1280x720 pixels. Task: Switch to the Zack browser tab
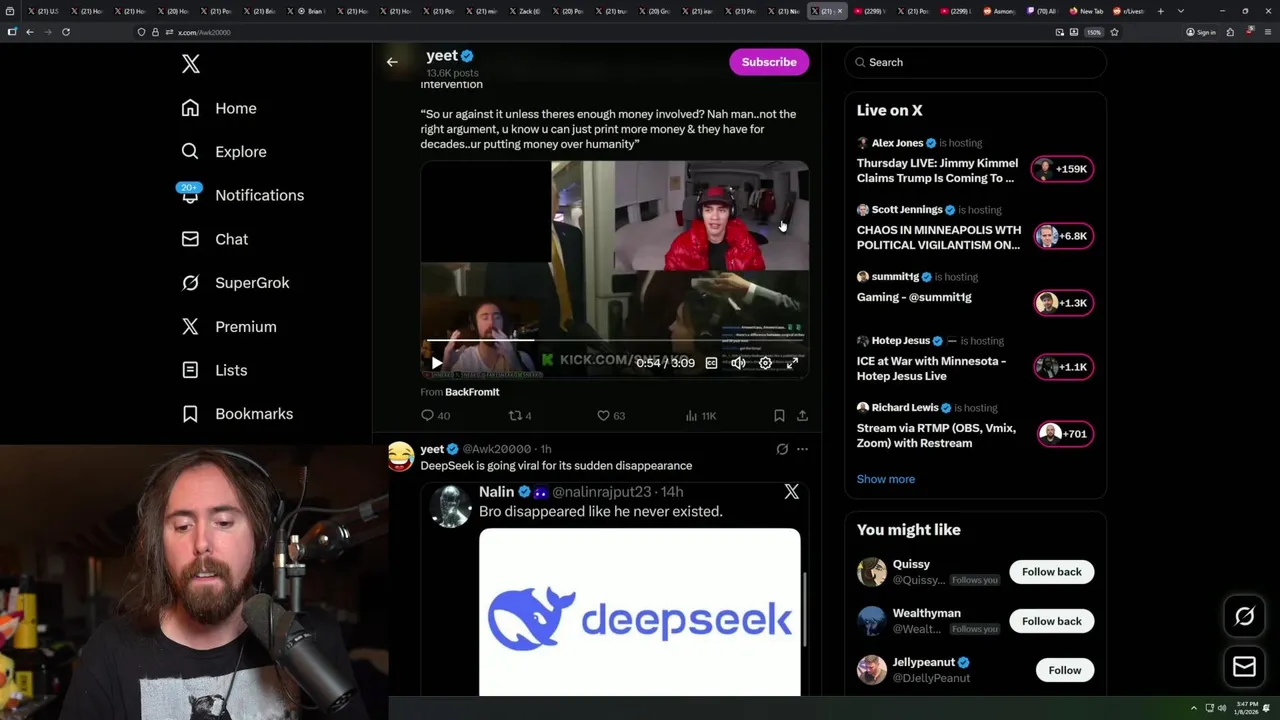click(525, 11)
